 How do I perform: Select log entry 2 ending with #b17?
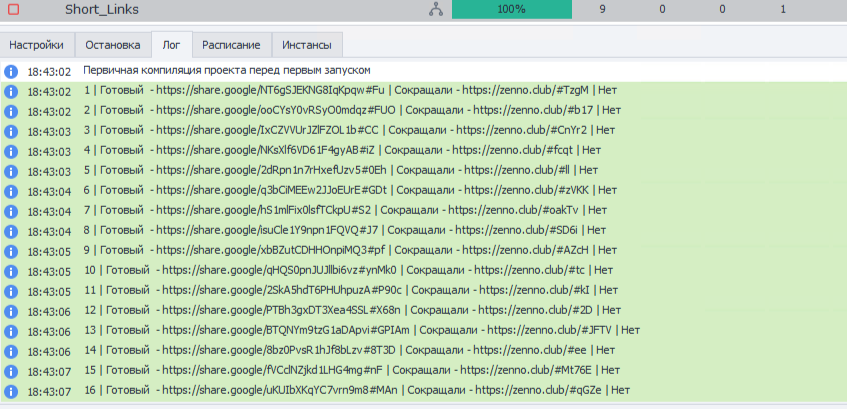pyautogui.click(x=352, y=110)
